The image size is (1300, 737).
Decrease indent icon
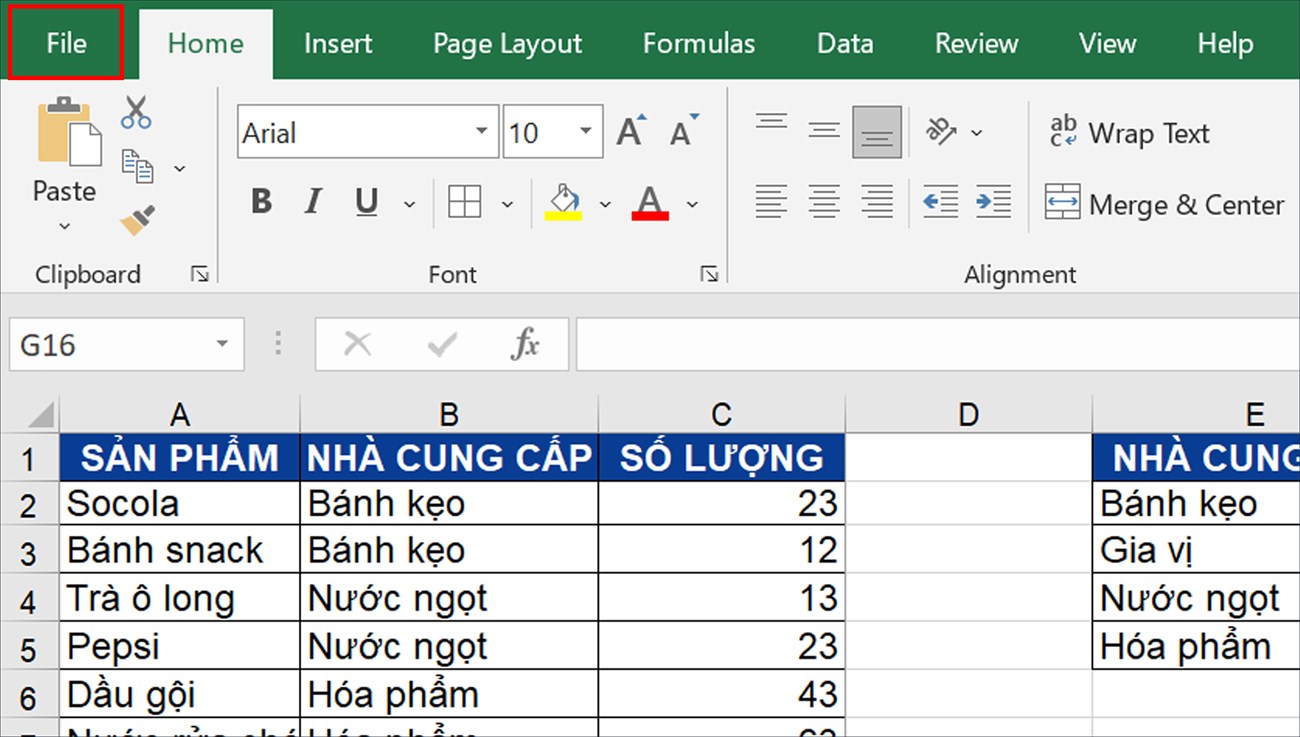(x=941, y=202)
